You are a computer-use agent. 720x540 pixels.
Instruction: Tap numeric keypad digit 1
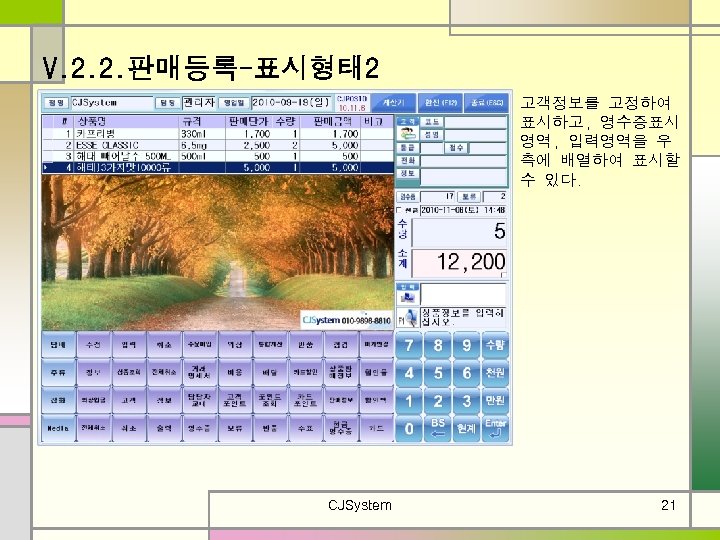[x=409, y=400]
